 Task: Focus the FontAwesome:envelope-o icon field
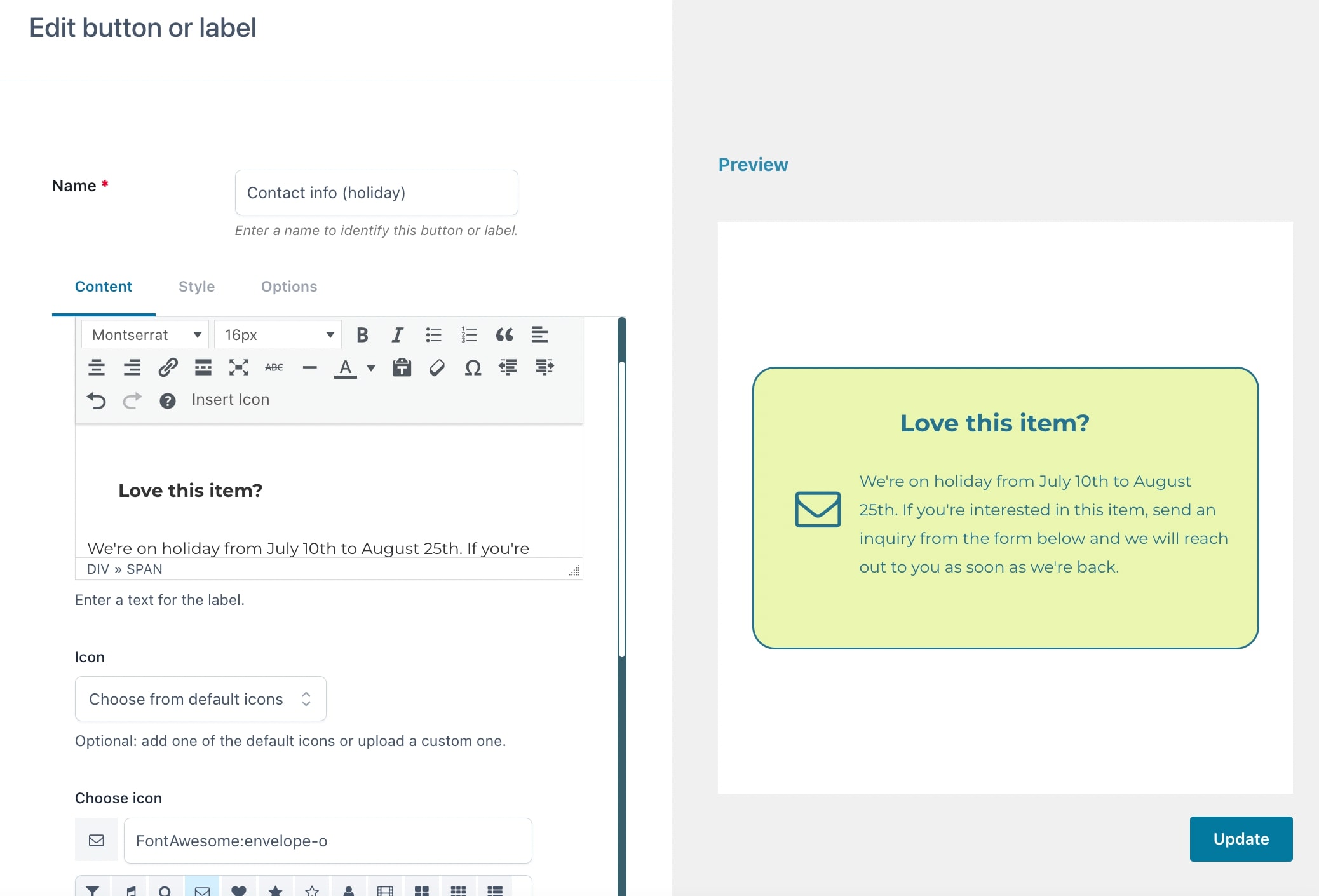tap(328, 841)
